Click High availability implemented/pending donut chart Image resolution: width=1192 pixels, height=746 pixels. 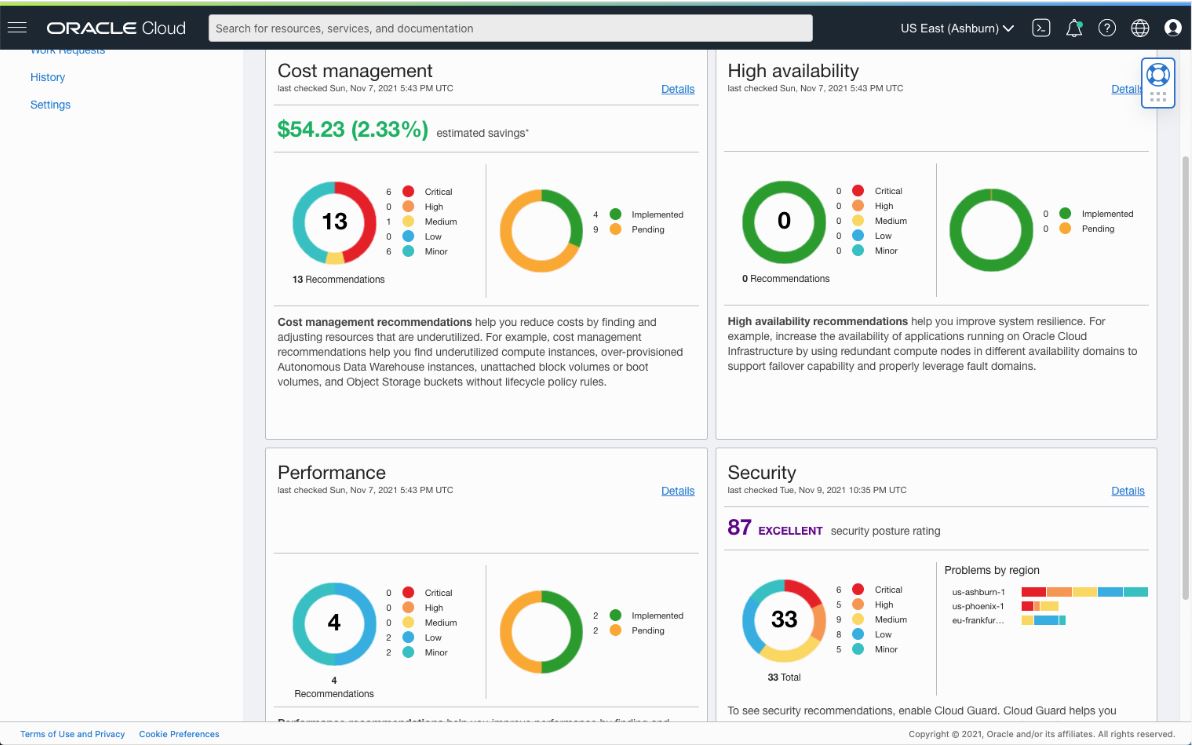pyautogui.click(x=991, y=230)
